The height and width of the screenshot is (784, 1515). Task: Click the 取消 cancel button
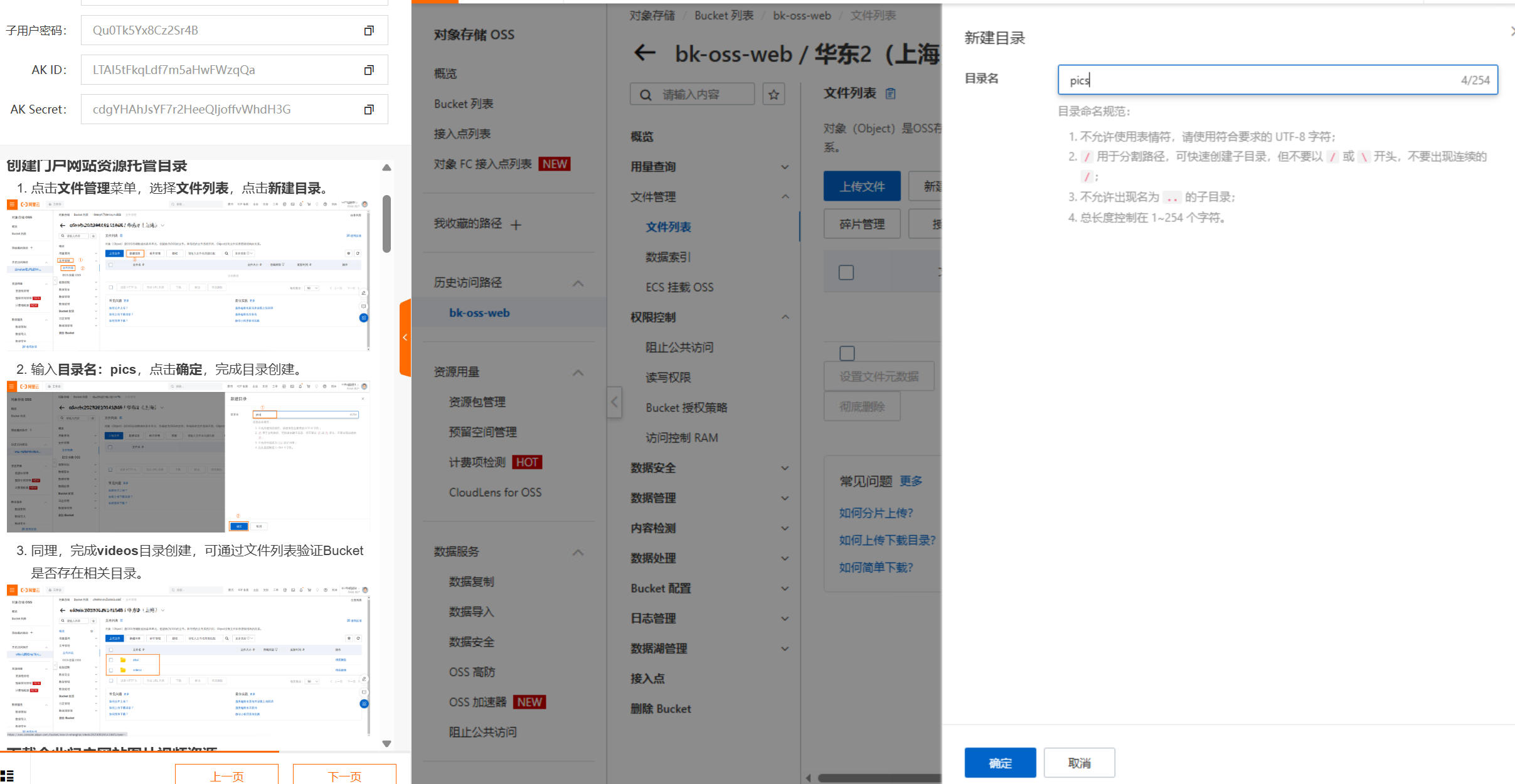point(1079,763)
